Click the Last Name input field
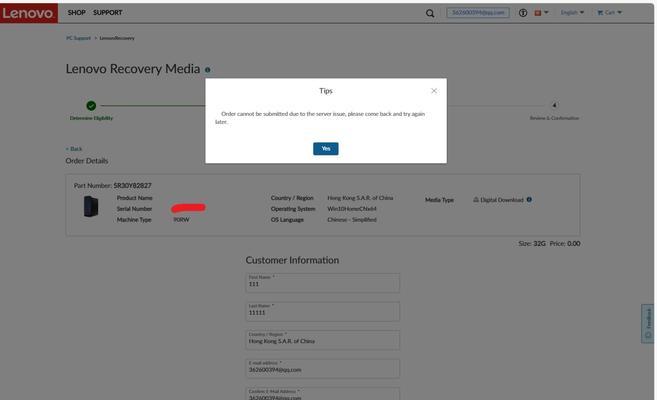The height and width of the screenshot is (400, 657). click(322, 312)
